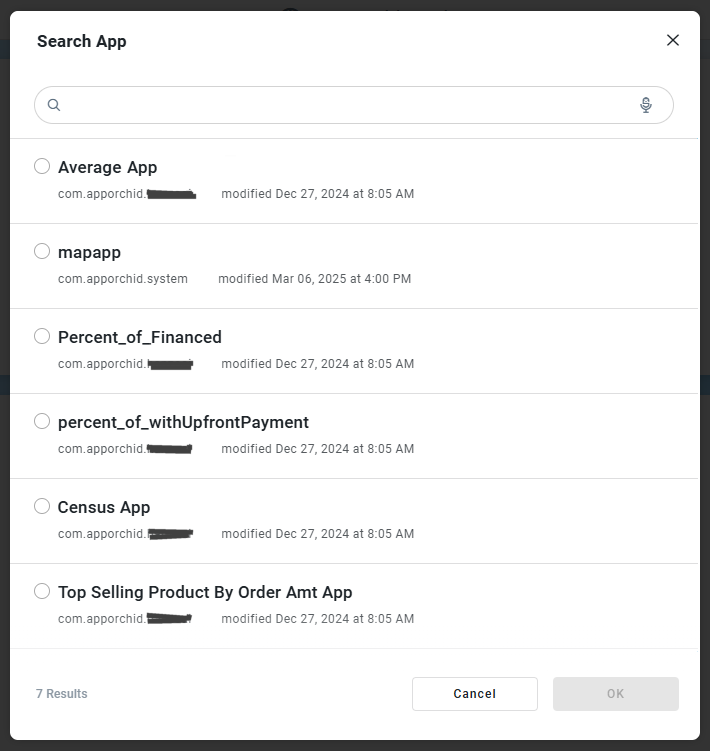Choose Top Selling Product radio button
Image resolution: width=710 pixels, height=751 pixels.
(42, 591)
